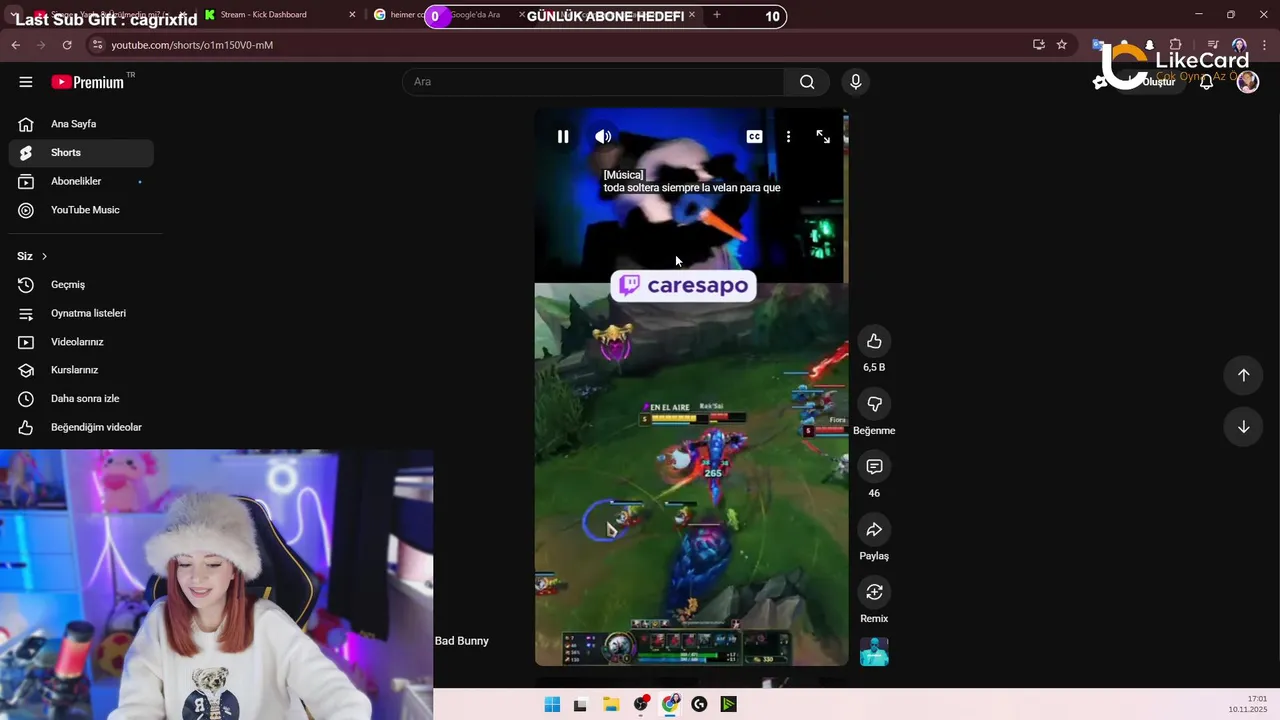The image size is (1280, 720).
Task: Go to next Short with down arrow
Action: pos(1243,427)
